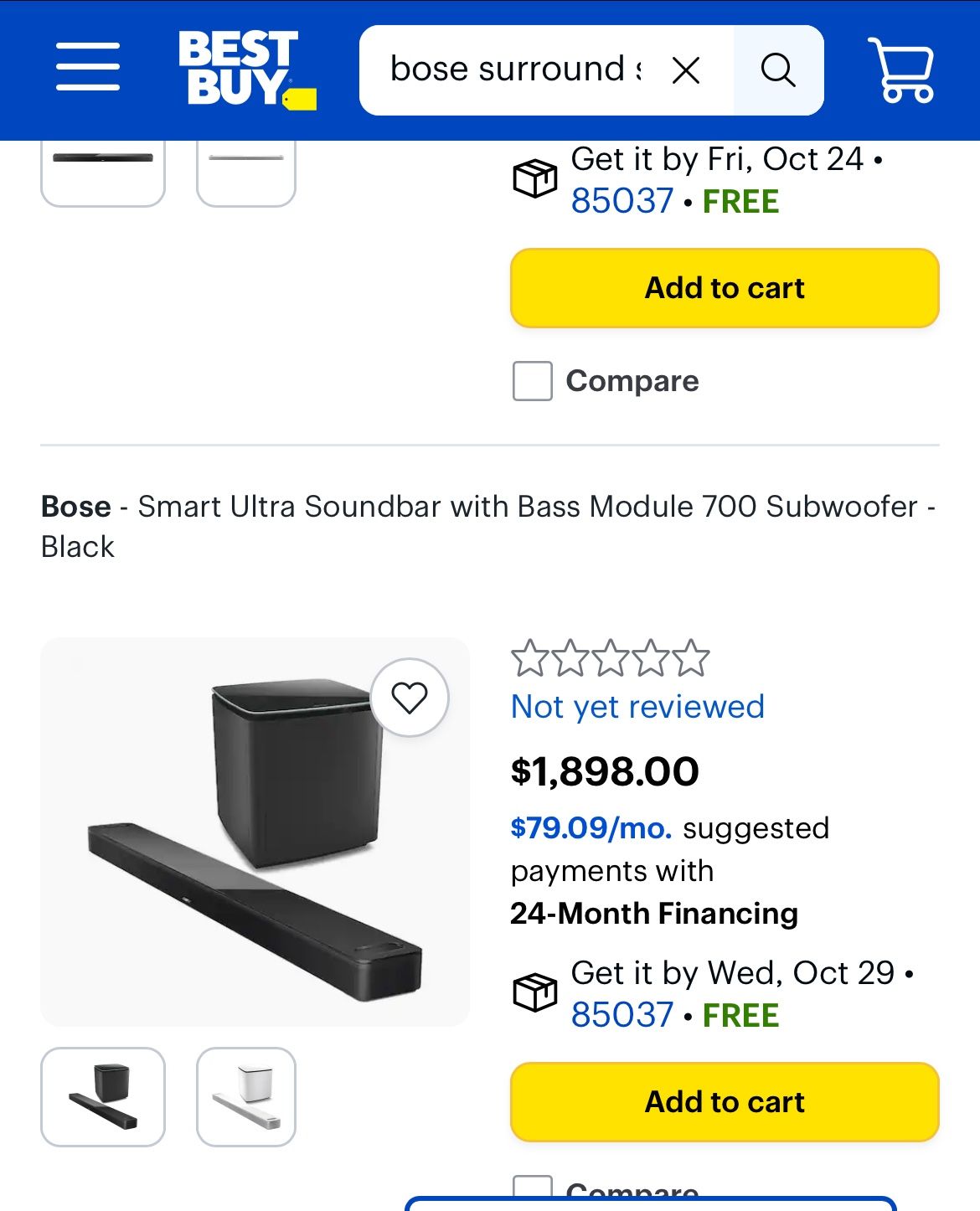Check Compare for the Smart Ultra Soundbar
The width and height of the screenshot is (980, 1211).
coord(534,1188)
